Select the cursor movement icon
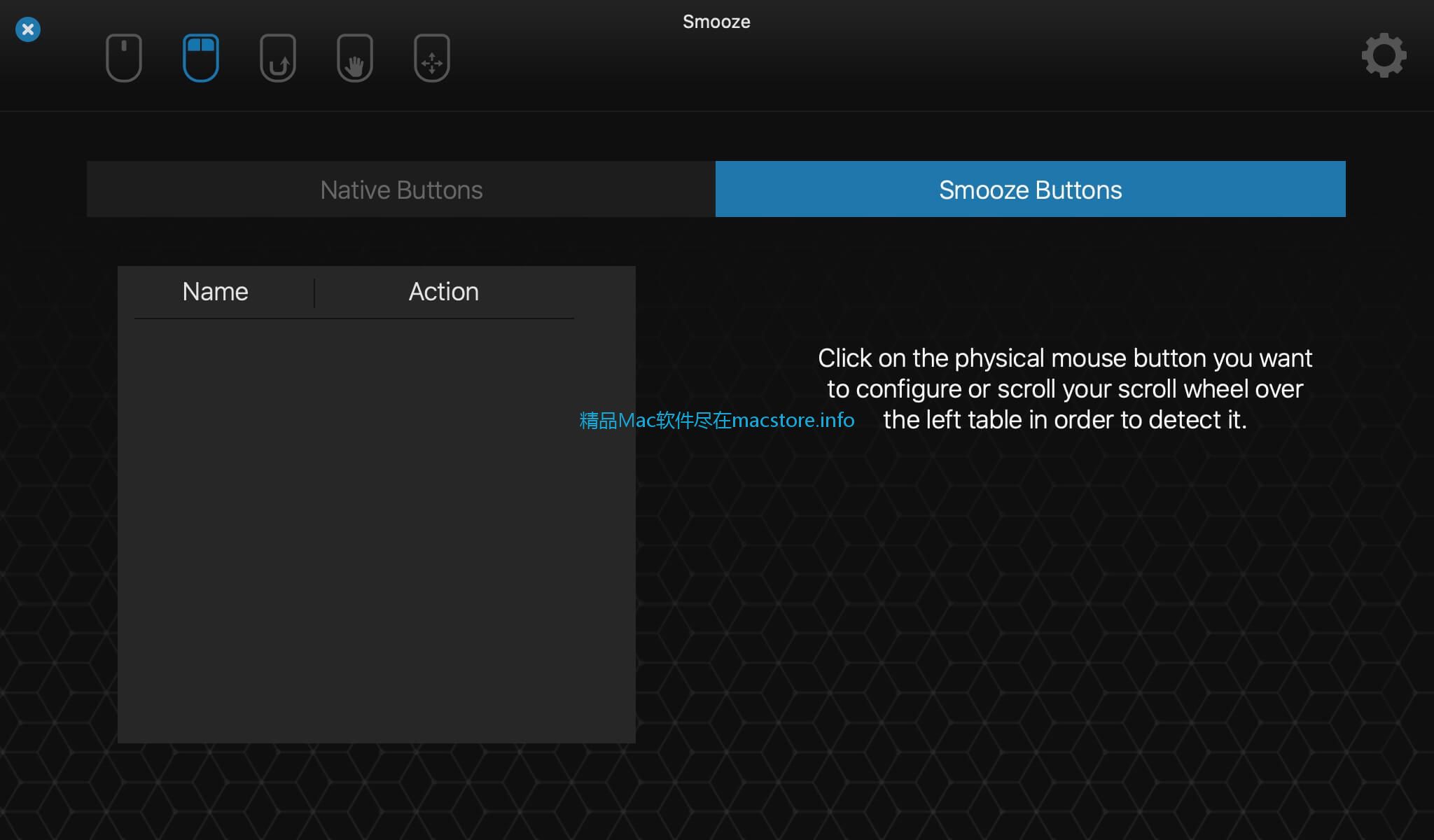Image resolution: width=1434 pixels, height=840 pixels. (x=431, y=57)
